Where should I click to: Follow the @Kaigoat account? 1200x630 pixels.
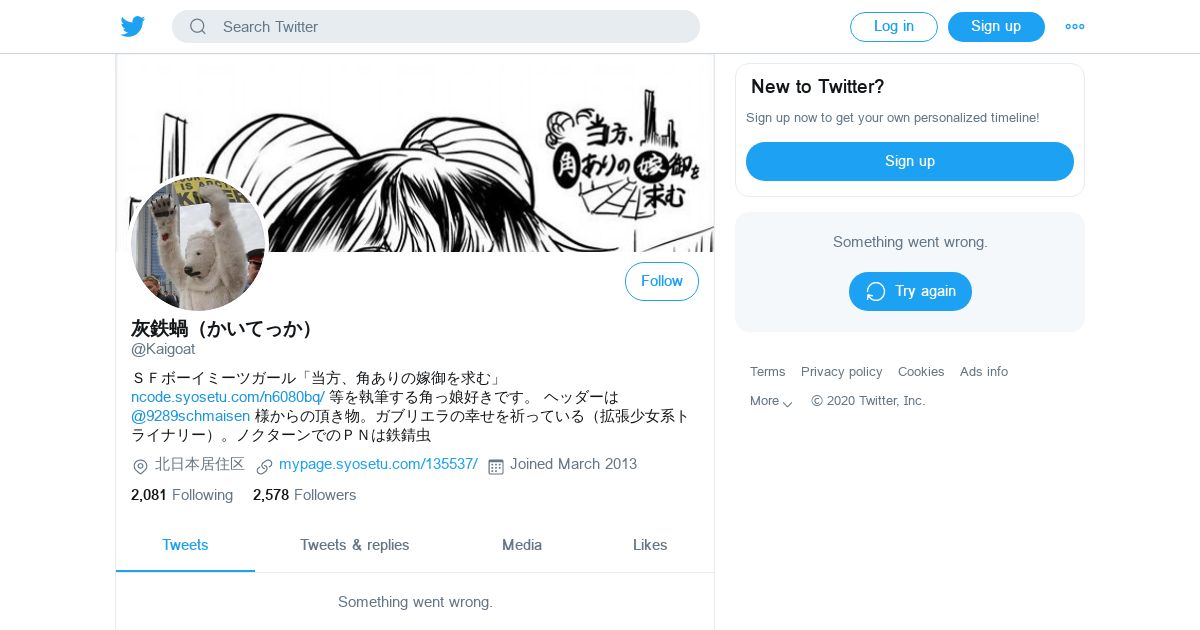pos(662,282)
